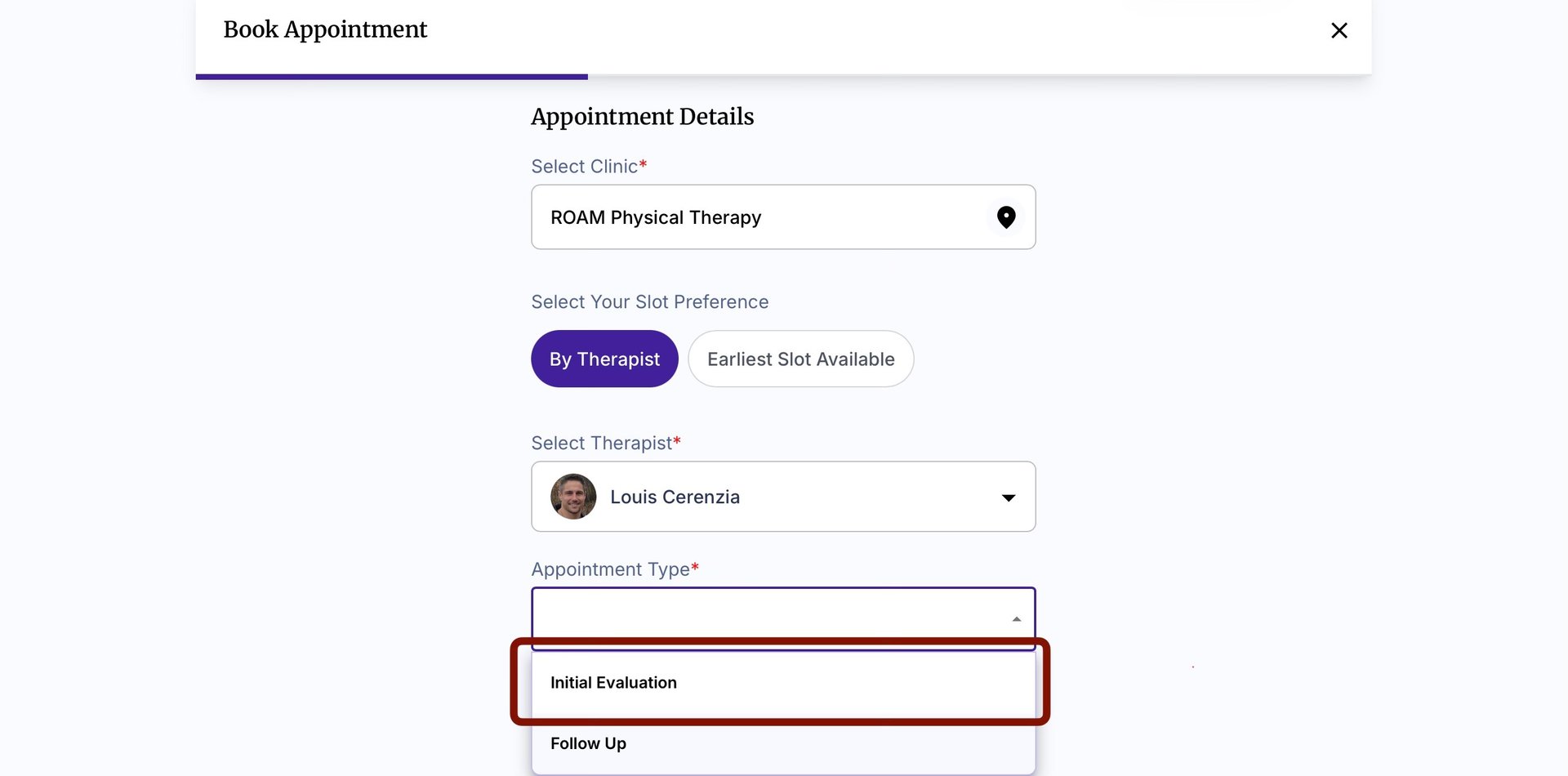Collapse the Appointment Type dropdown arrow
This screenshot has height=776, width=1568.
1016,619
